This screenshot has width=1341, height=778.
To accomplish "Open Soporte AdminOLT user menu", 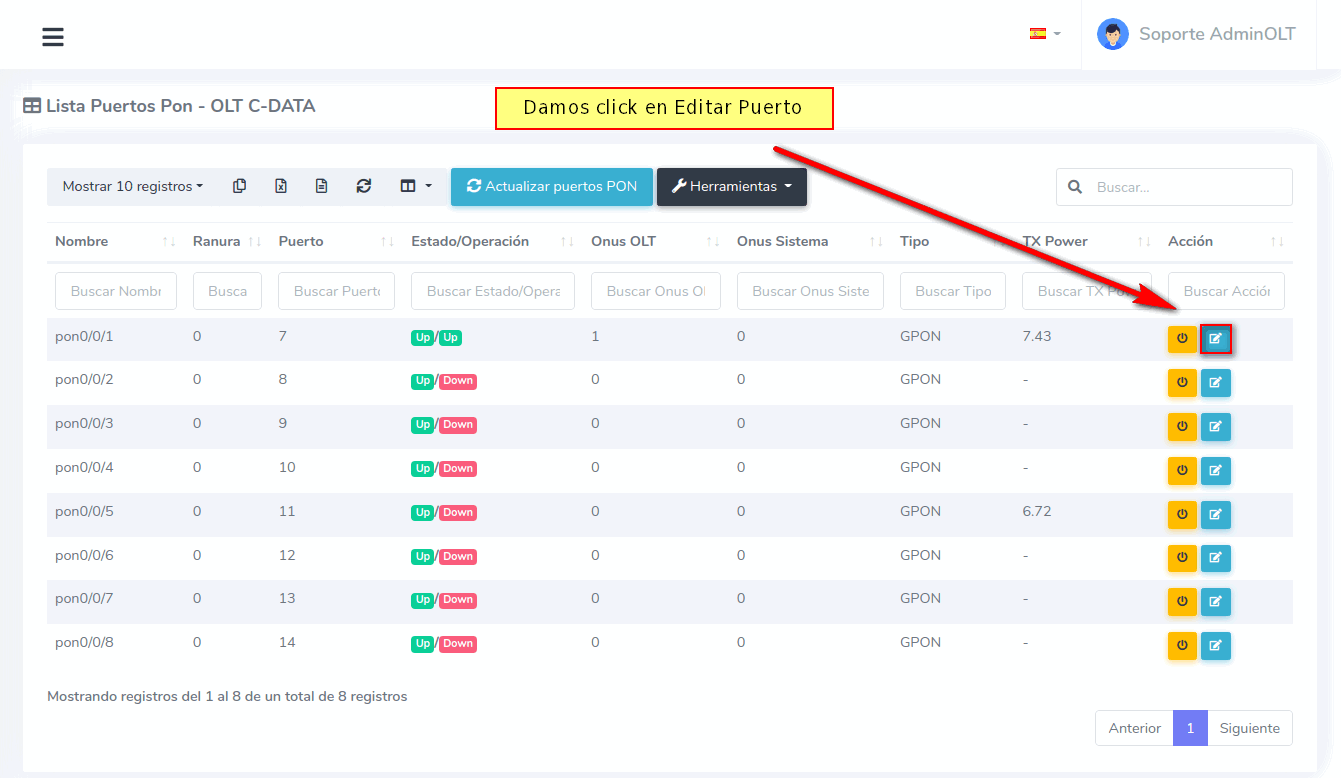I will (x=1198, y=34).
